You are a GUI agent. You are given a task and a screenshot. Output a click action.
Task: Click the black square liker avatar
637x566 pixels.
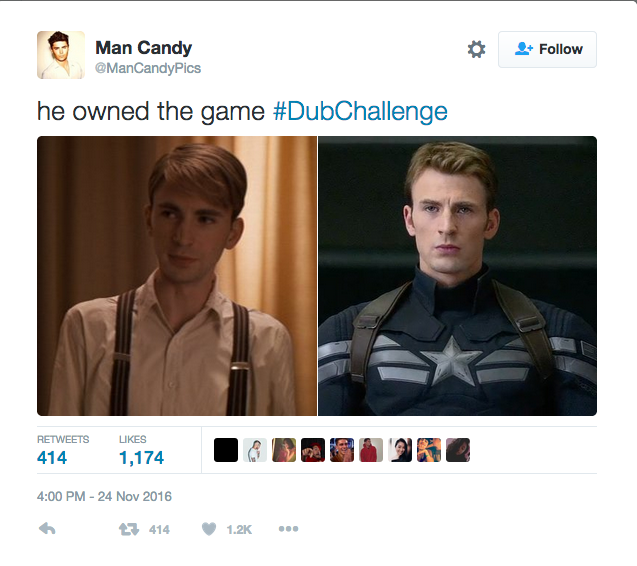click(226, 450)
